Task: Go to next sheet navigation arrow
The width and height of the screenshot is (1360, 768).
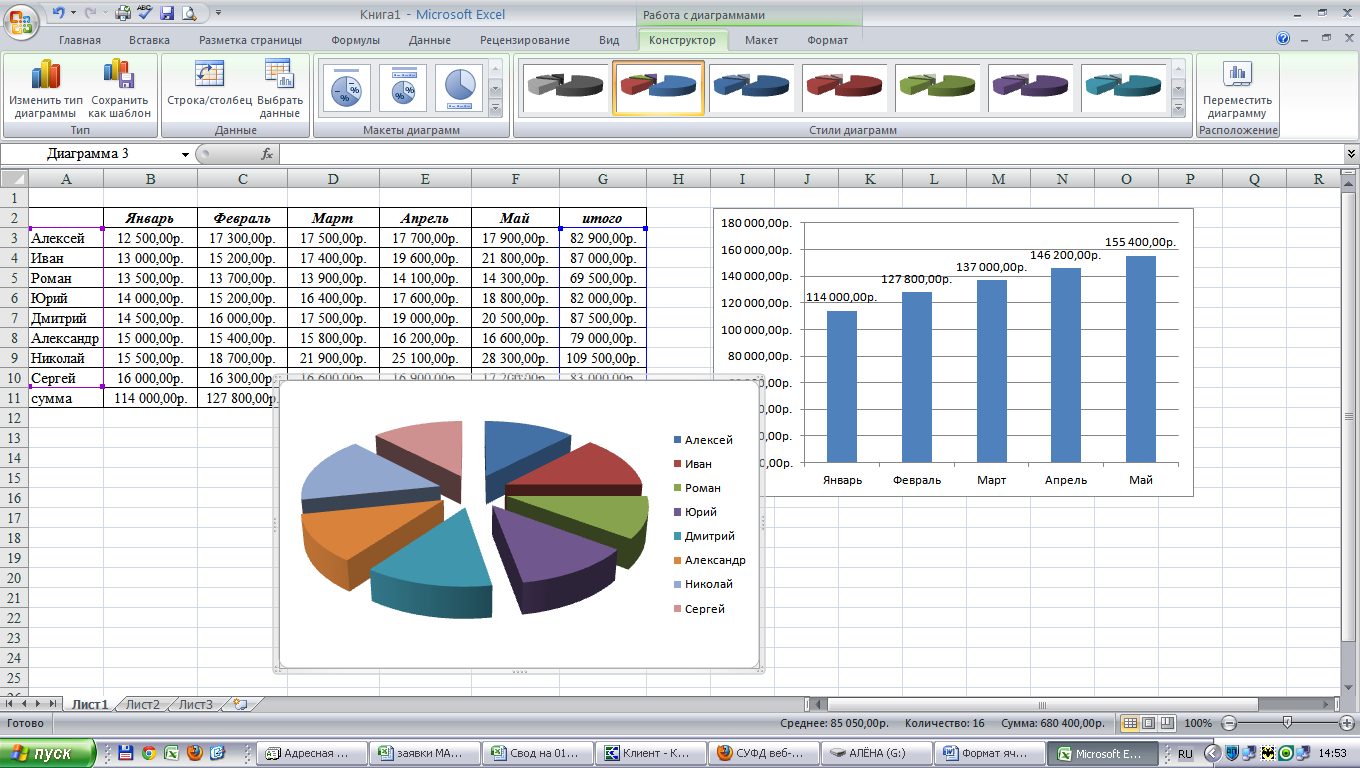Action: click(x=37, y=704)
